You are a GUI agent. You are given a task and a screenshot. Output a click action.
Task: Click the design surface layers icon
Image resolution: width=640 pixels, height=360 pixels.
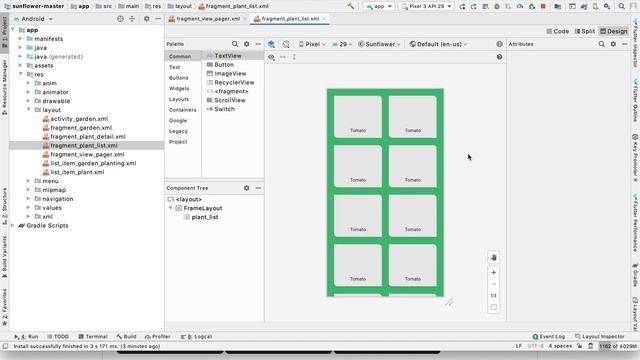(x=271, y=44)
